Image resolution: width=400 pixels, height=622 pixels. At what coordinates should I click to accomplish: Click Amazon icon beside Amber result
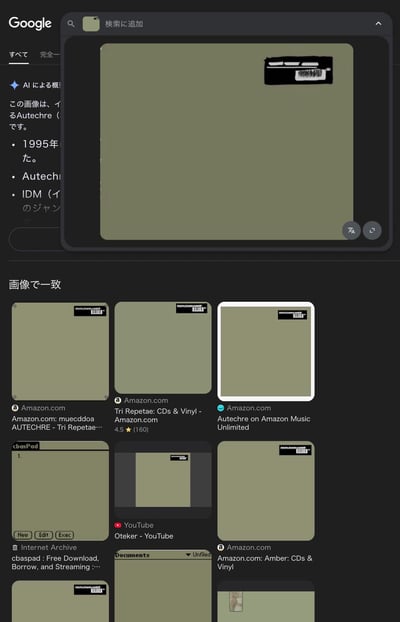click(221, 547)
